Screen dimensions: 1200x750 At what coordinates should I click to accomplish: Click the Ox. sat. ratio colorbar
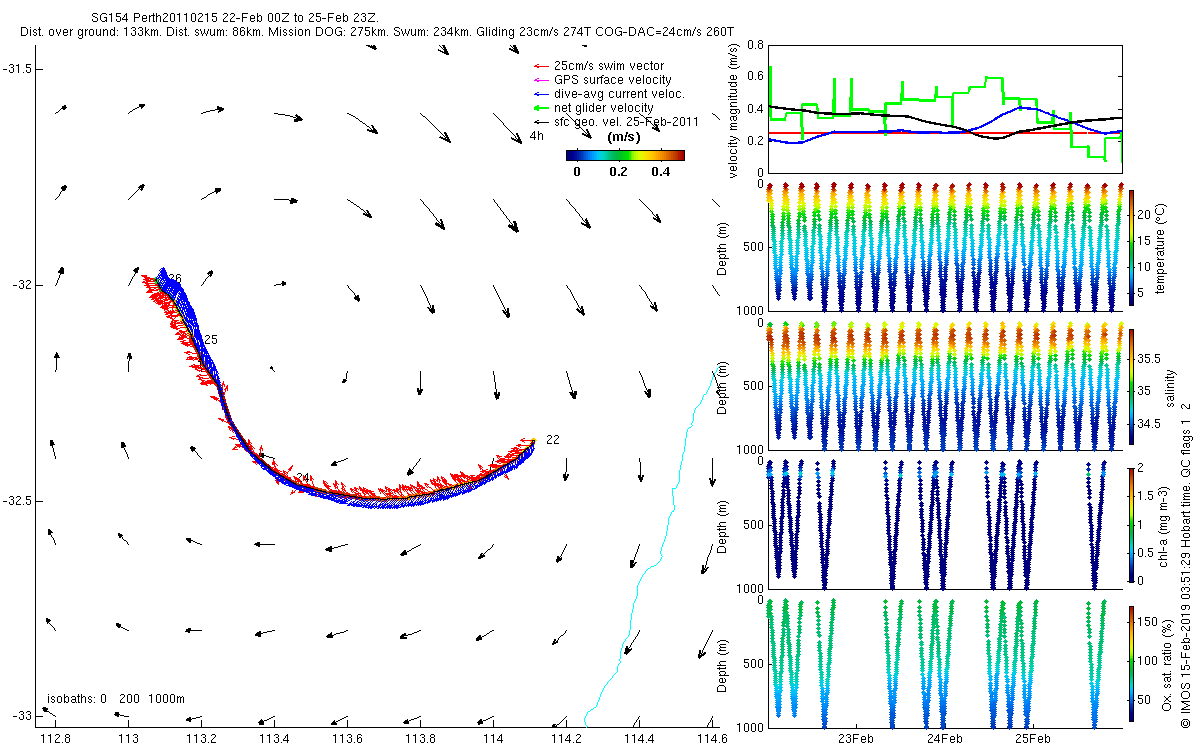[x=1131, y=664]
